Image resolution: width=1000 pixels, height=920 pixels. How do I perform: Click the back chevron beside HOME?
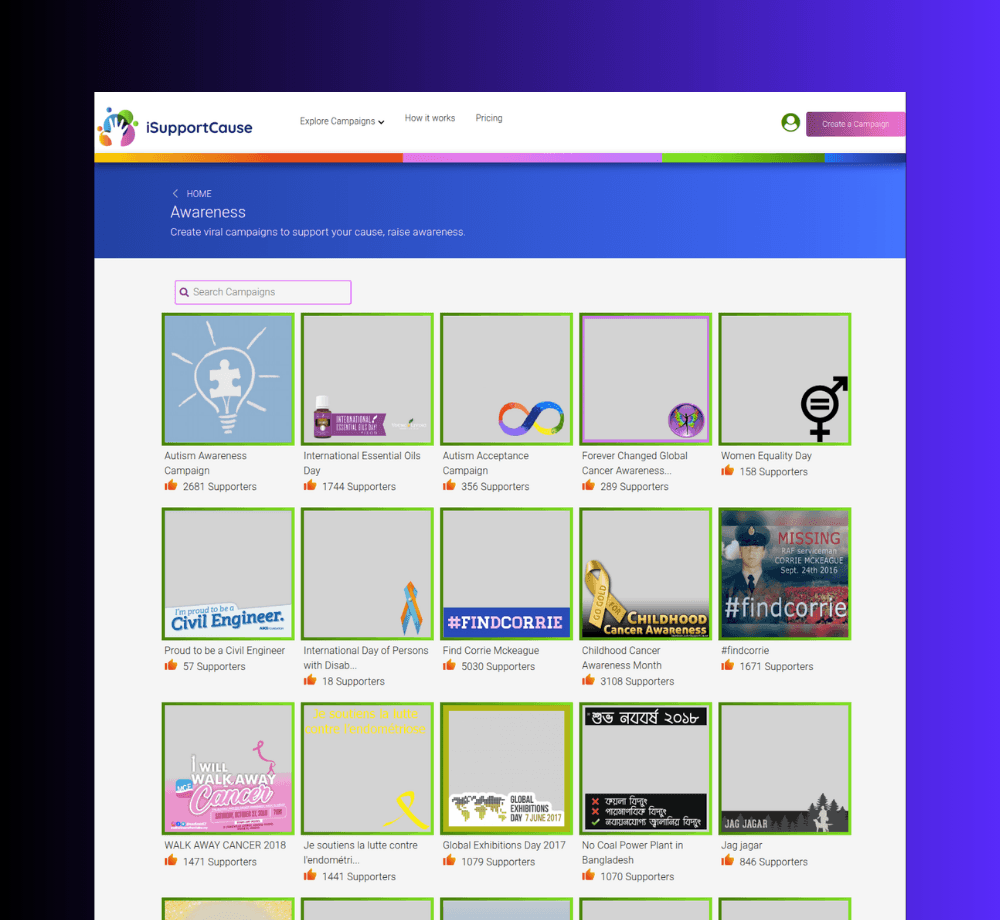click(175, 193)
